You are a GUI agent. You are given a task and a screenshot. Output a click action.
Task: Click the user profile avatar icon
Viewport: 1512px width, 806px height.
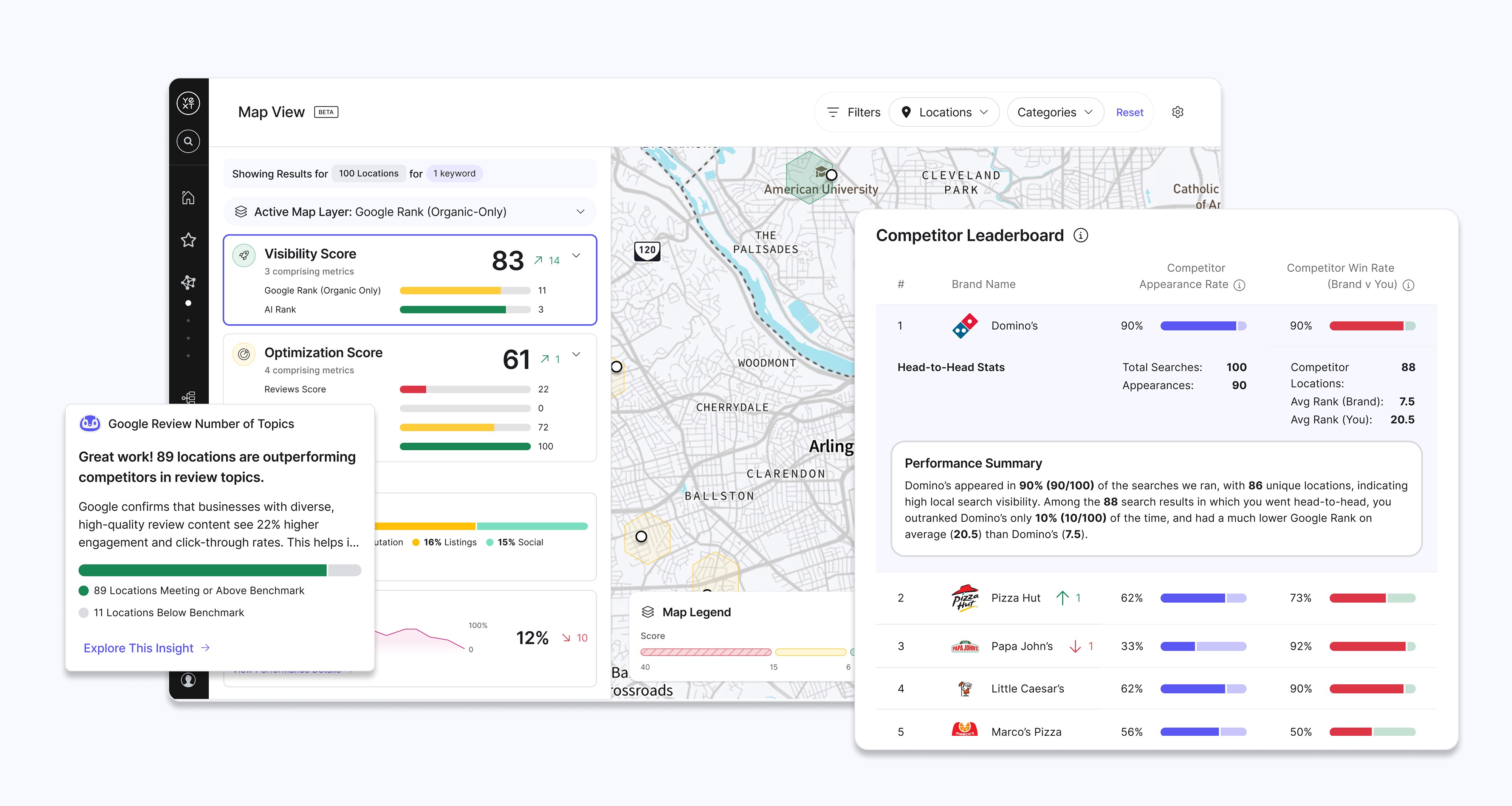188,680
